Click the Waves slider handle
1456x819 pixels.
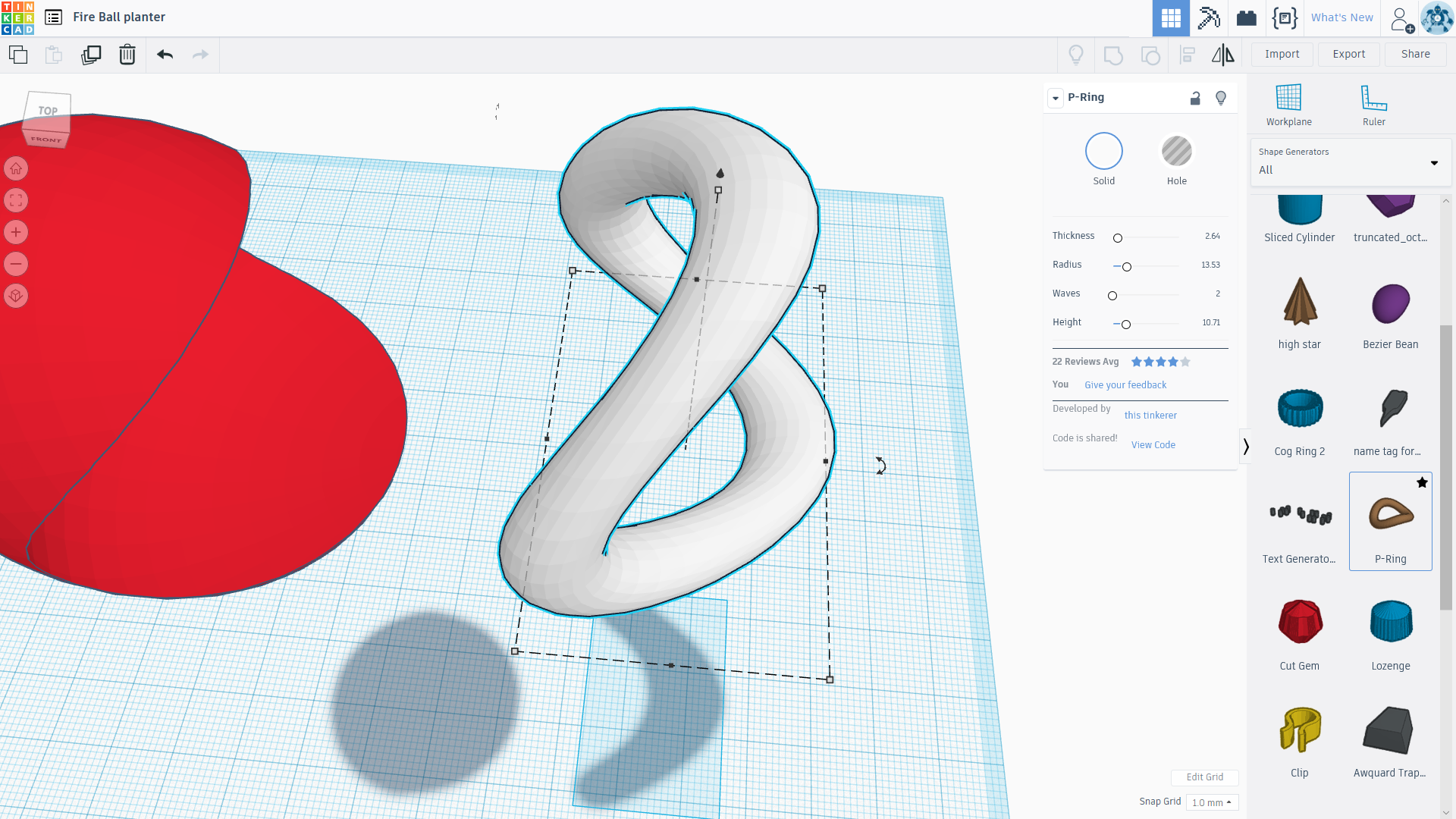coord(1112,296)
